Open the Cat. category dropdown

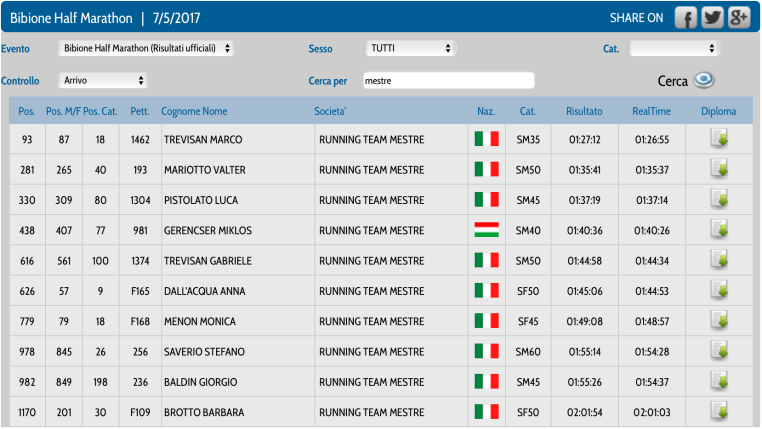click(674, 48)
